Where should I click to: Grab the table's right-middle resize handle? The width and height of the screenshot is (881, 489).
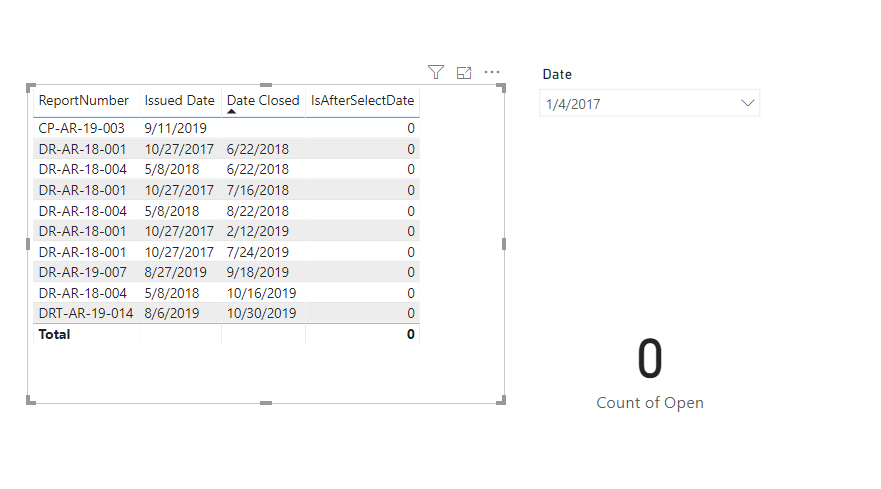(504, 244)
